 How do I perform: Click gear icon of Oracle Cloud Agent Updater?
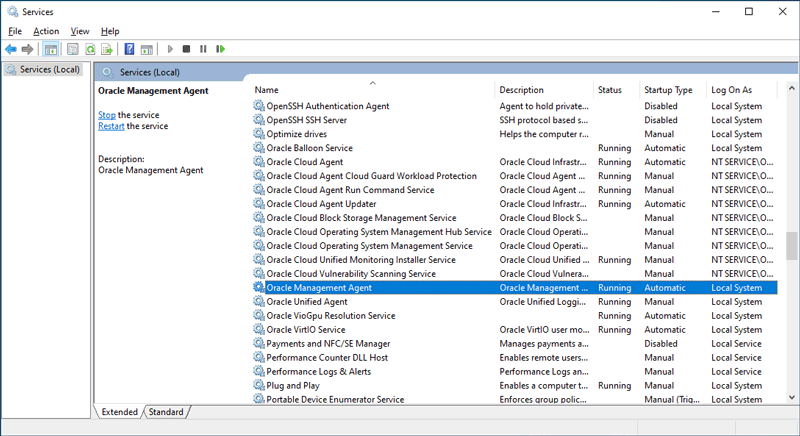click(x=259, y=203)
